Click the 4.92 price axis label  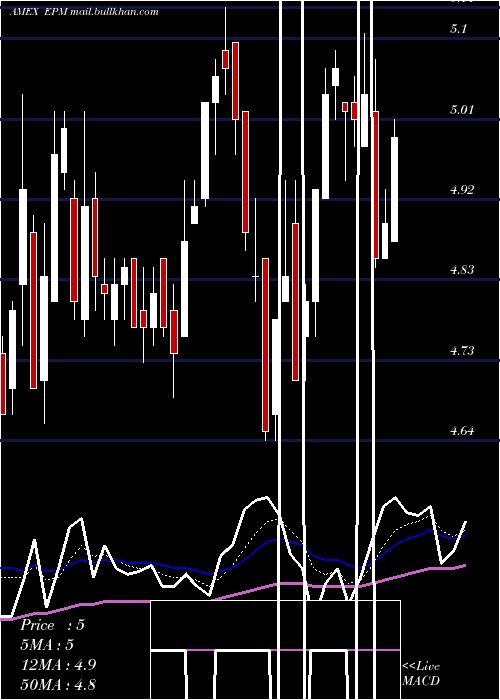(462, 190)
